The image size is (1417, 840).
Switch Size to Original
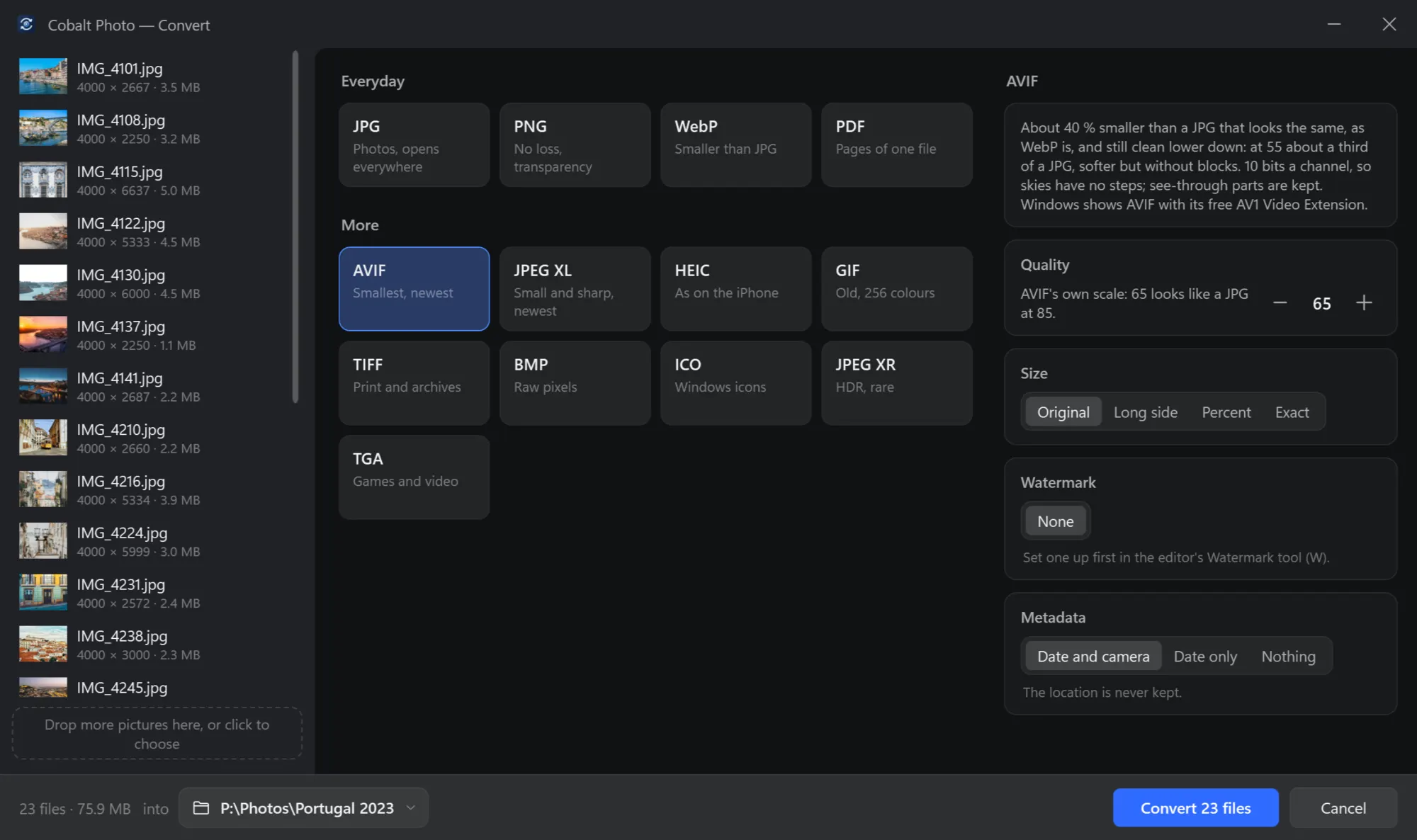point(1063,412)
